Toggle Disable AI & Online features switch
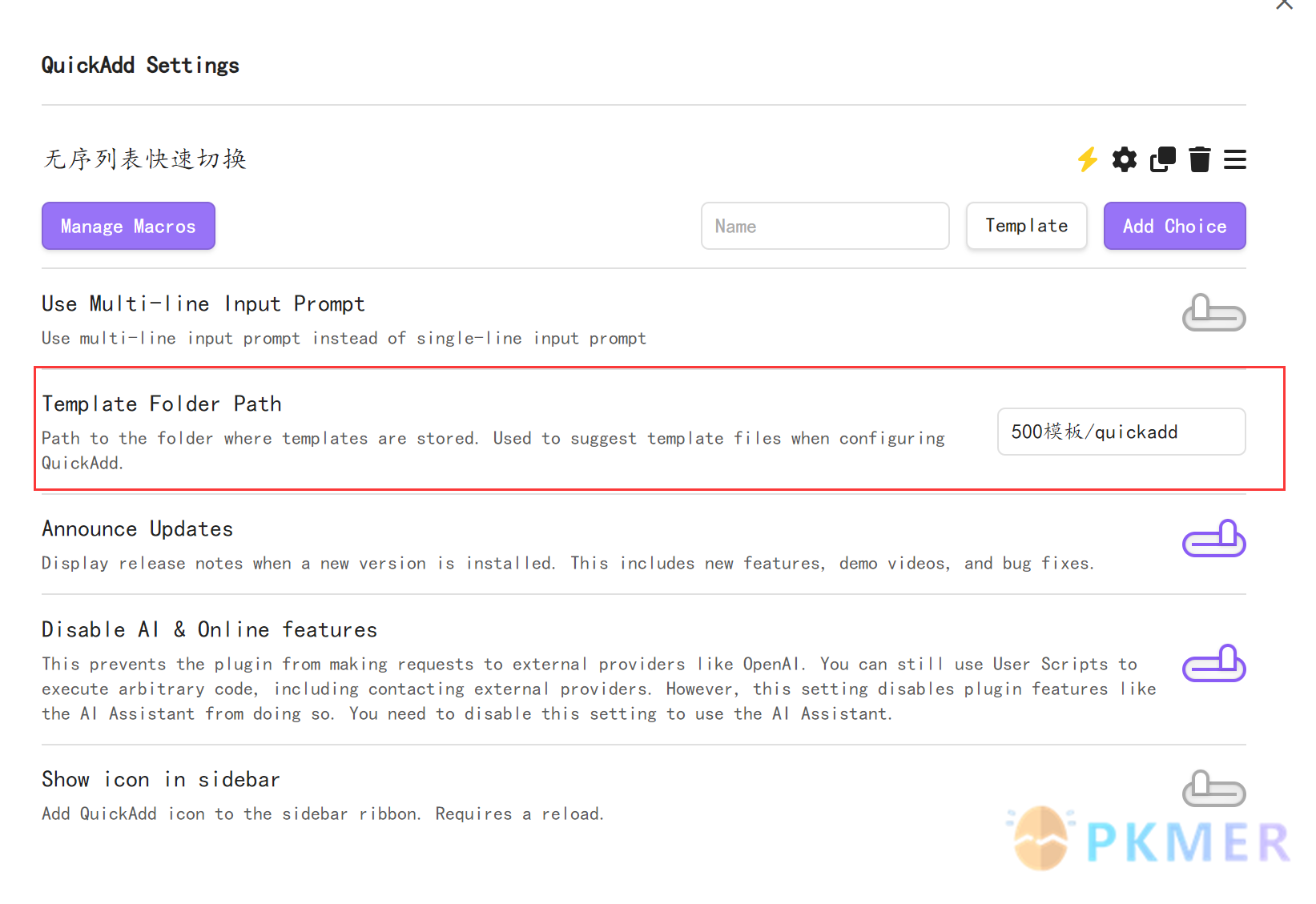 pyautogui.click(x=1214, y=664)
